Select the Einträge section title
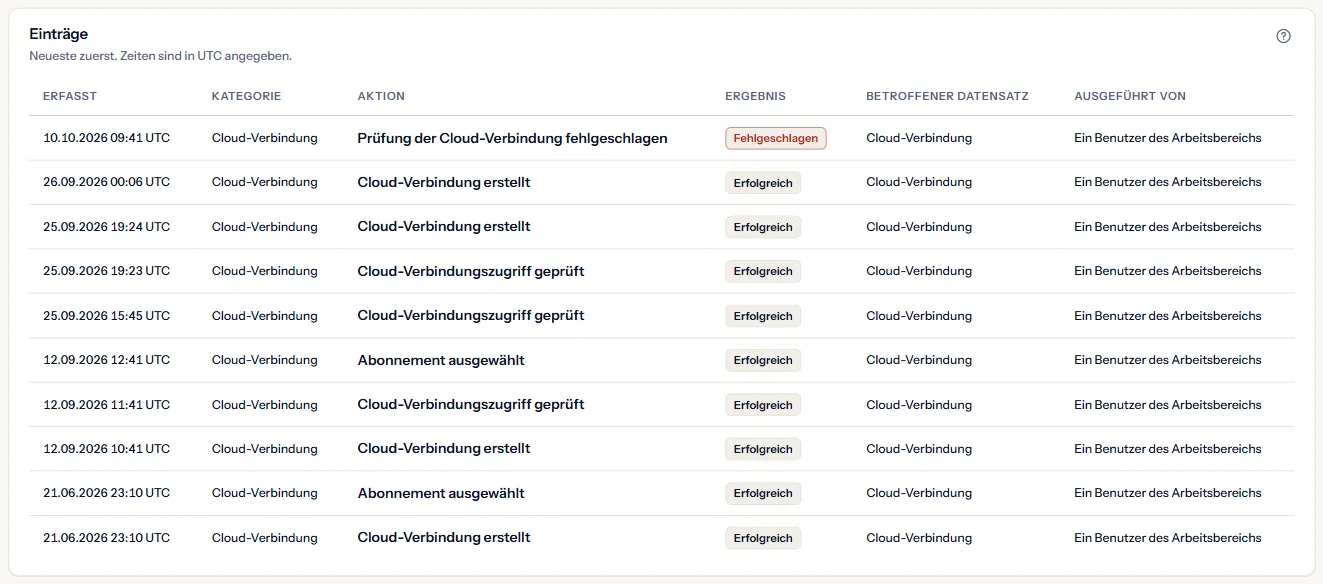The height and width of the screenshot is (584, 1323). click(x=58, y=34)
